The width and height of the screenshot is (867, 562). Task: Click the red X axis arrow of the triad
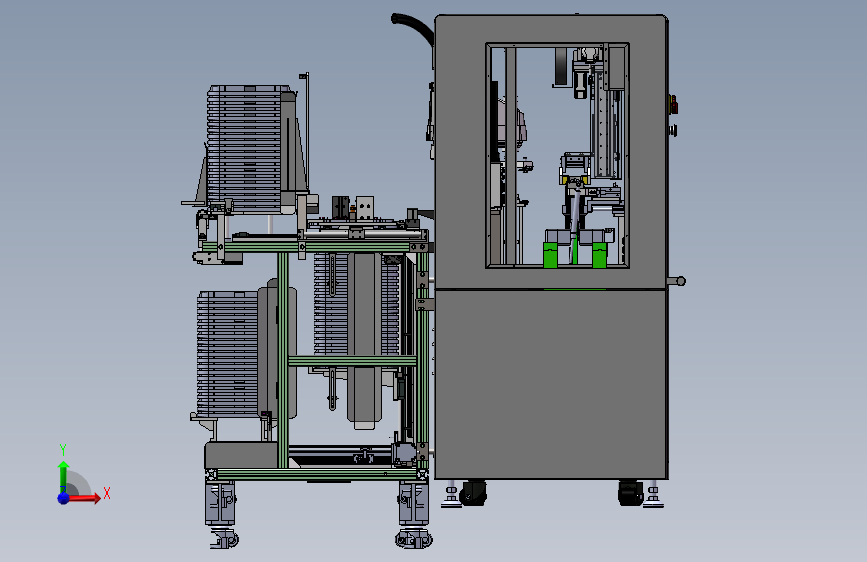tap(83, 497)
